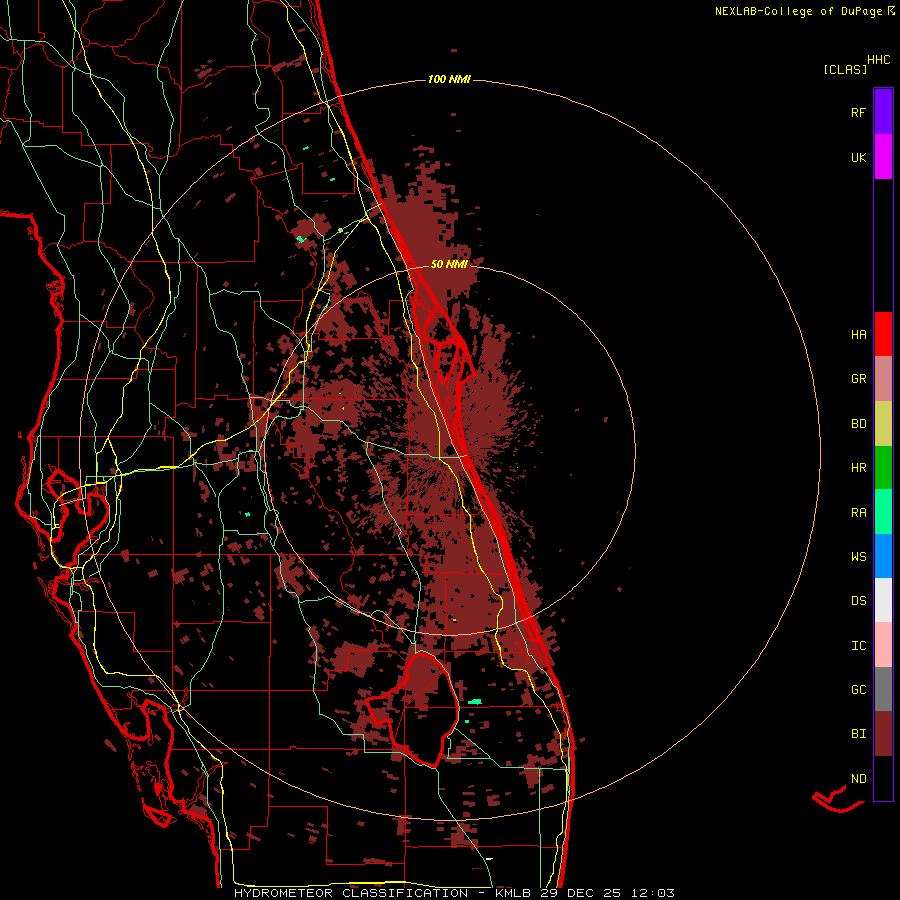Click the ND black legend swatch

click(x=883, y=778)
